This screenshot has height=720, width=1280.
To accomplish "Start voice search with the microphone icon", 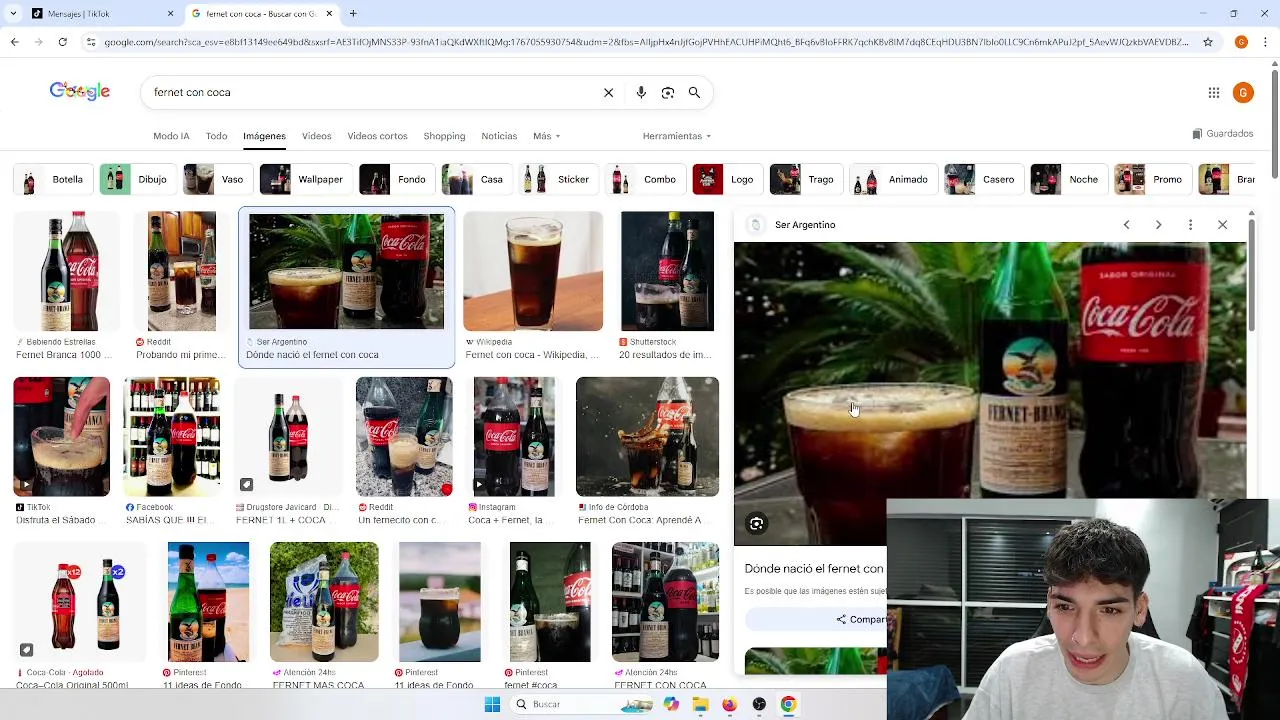I will pyautogui.click(x=641, y=93).
